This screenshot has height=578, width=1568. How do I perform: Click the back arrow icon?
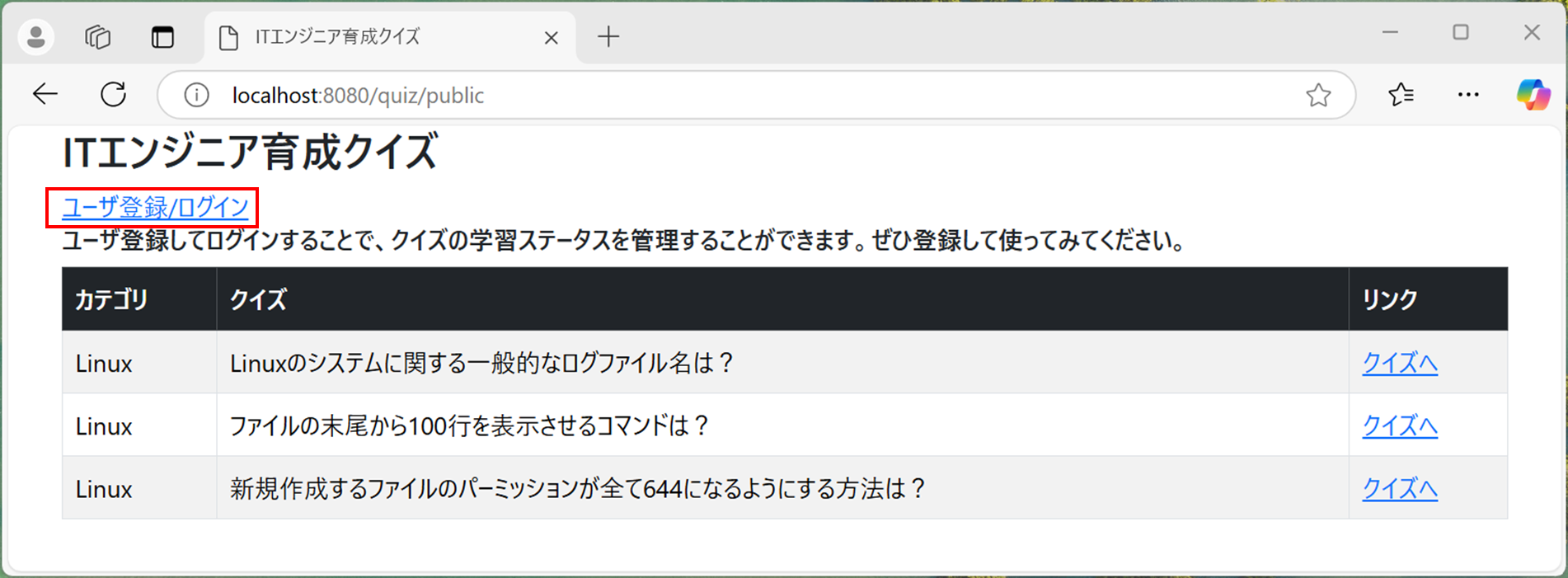(45, 94)
